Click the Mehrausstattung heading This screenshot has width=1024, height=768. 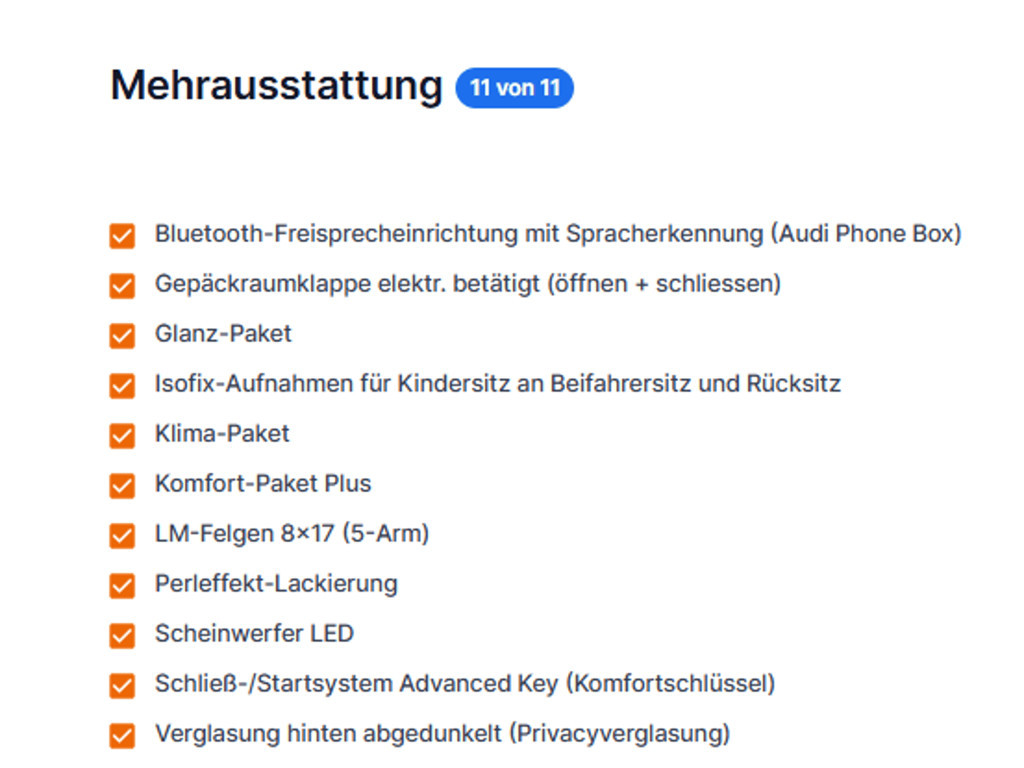[277, 86]
